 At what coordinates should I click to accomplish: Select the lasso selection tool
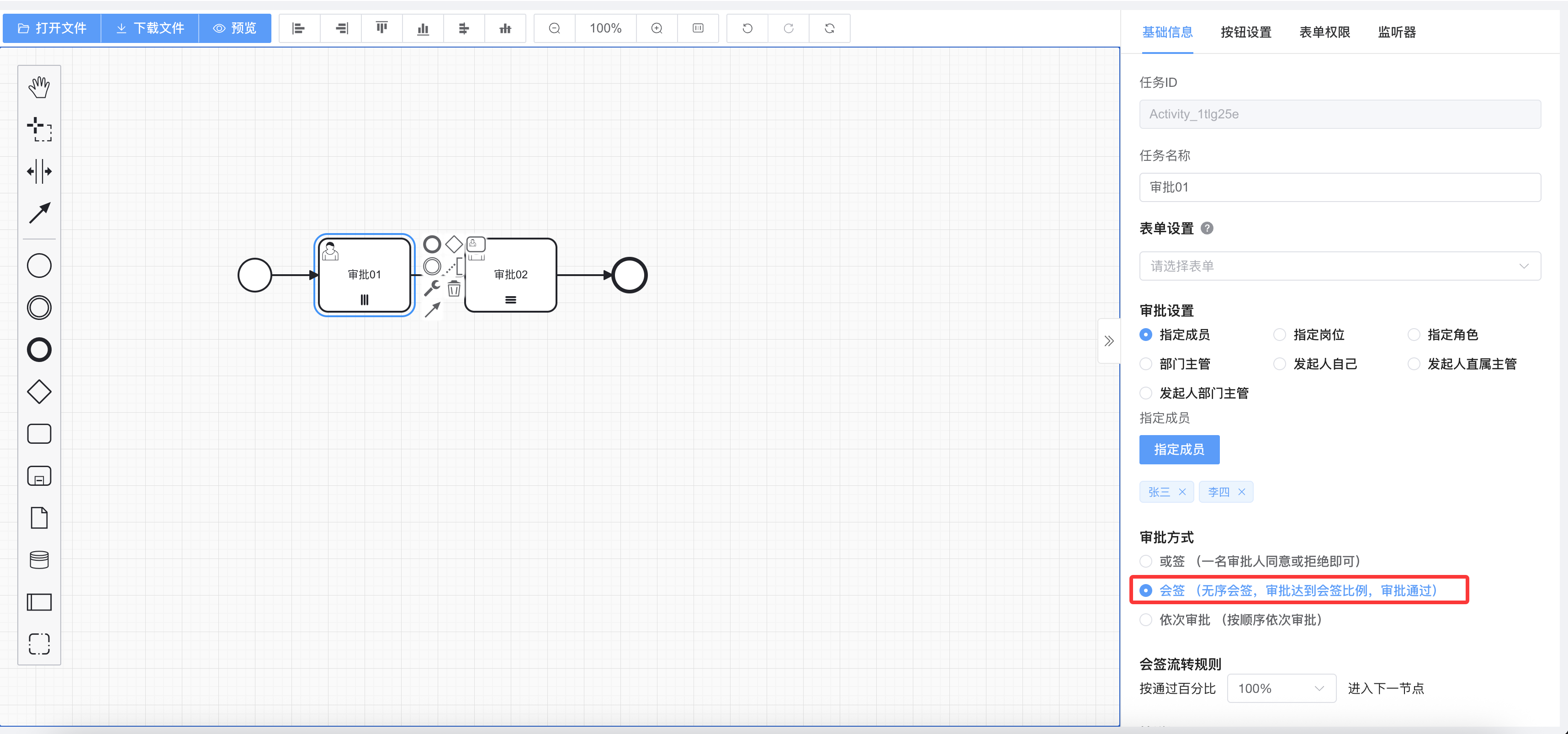(39, 129)
